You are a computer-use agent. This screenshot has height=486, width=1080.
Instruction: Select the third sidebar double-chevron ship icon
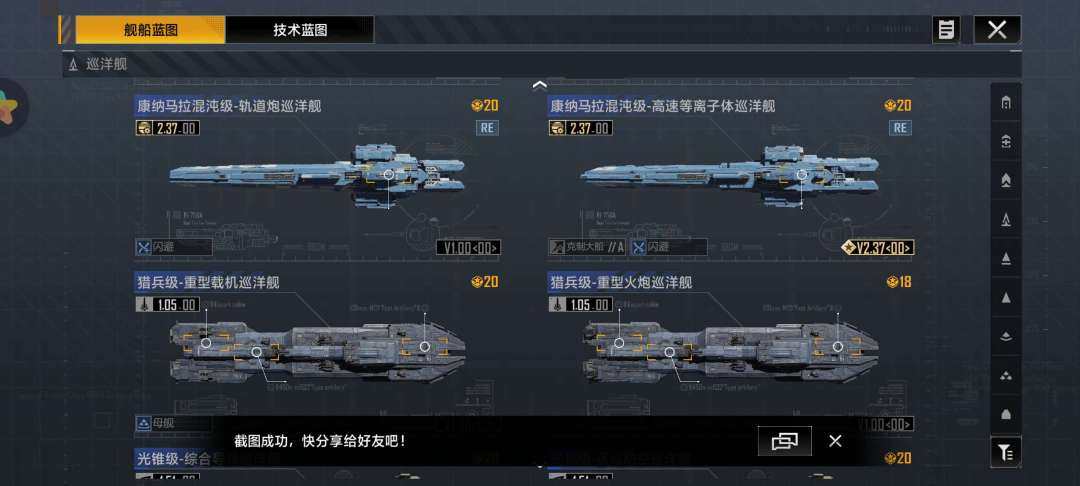[x=1006, y=180]
